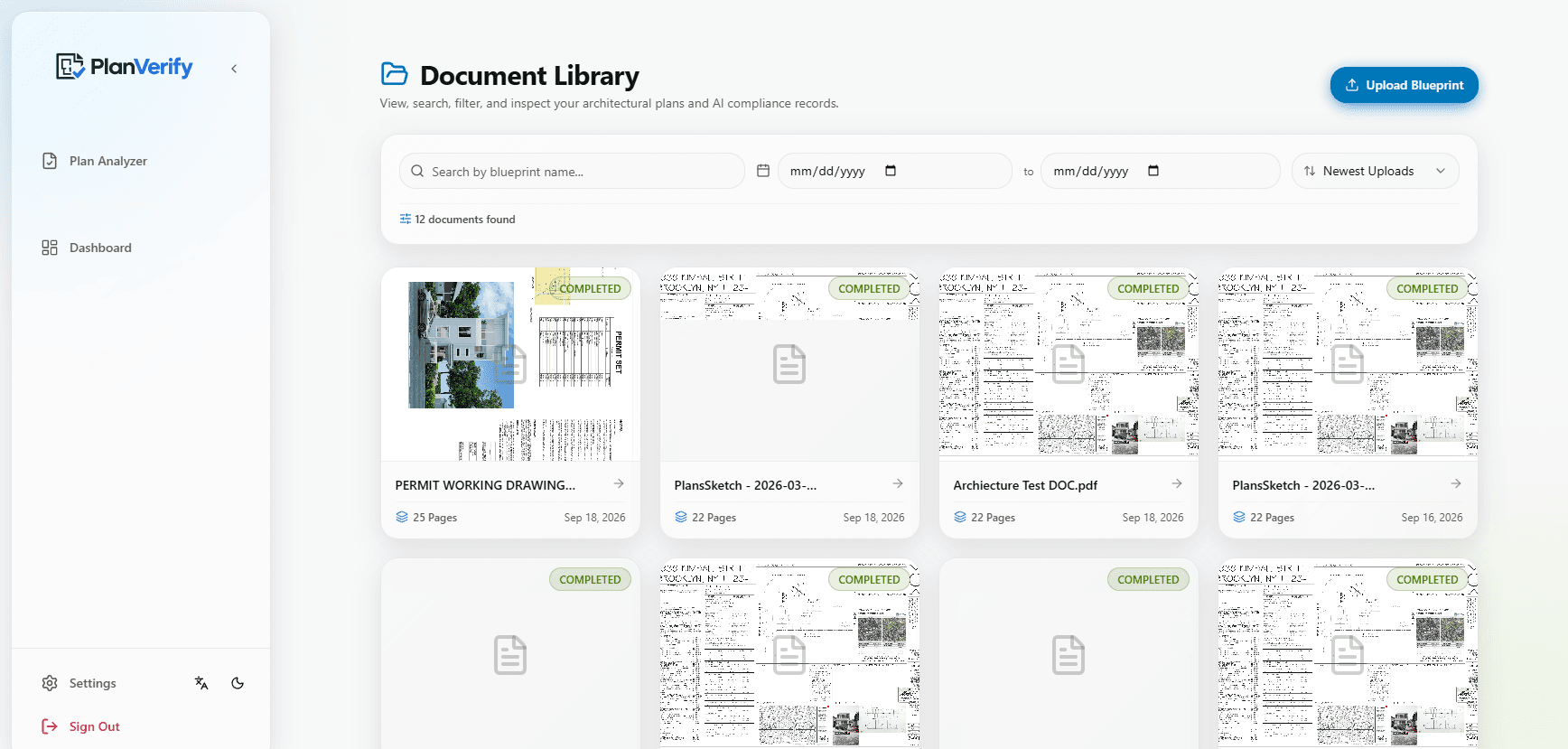
Task: Click the Sep 16, 2026 date
Action: (1432, 518)
